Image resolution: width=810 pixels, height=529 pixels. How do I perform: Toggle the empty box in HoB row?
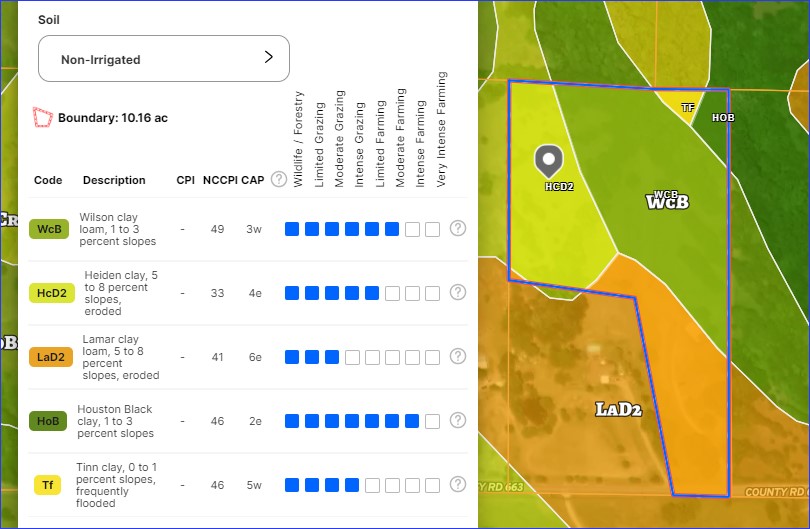click(x=432, y=421)
